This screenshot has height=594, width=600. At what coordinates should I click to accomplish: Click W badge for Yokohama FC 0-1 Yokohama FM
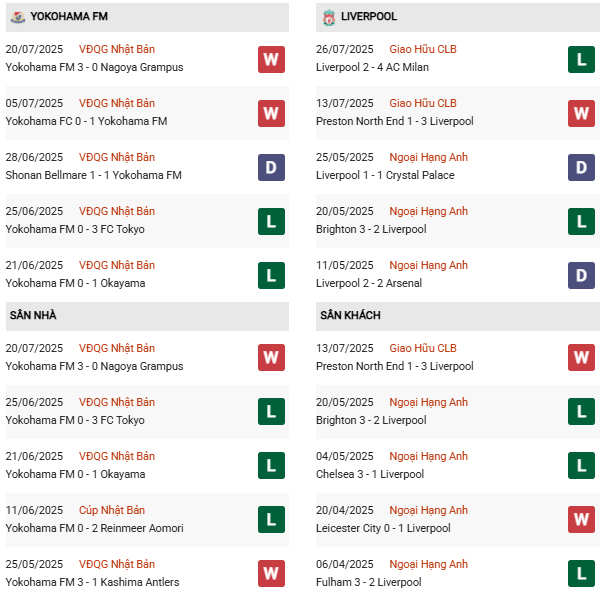pyautogui.click(x=271, y=113)
